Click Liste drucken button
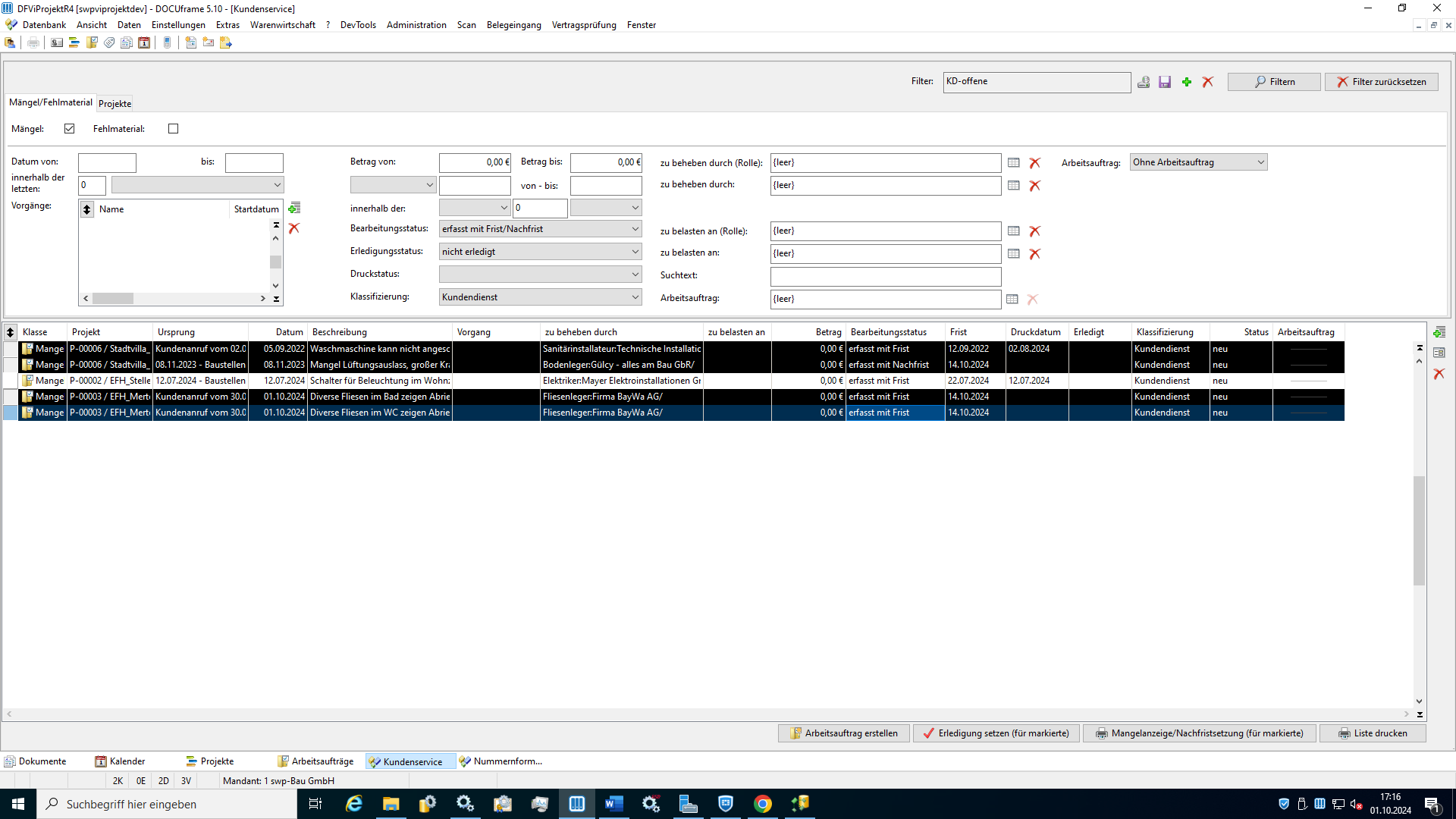1456x819 pixels. click(x=1373, y=733)
